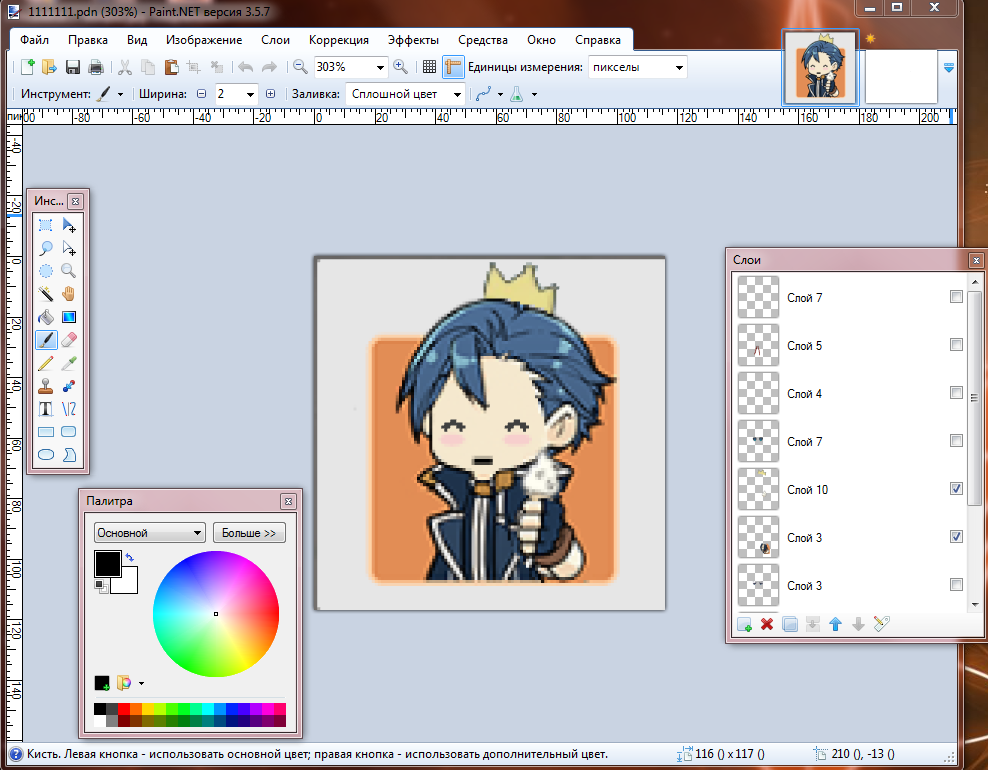The width and height of the screenshot is (988, 770).
Task: Zoom out with the minus magnifier icon
Action: tap(301, 67)
